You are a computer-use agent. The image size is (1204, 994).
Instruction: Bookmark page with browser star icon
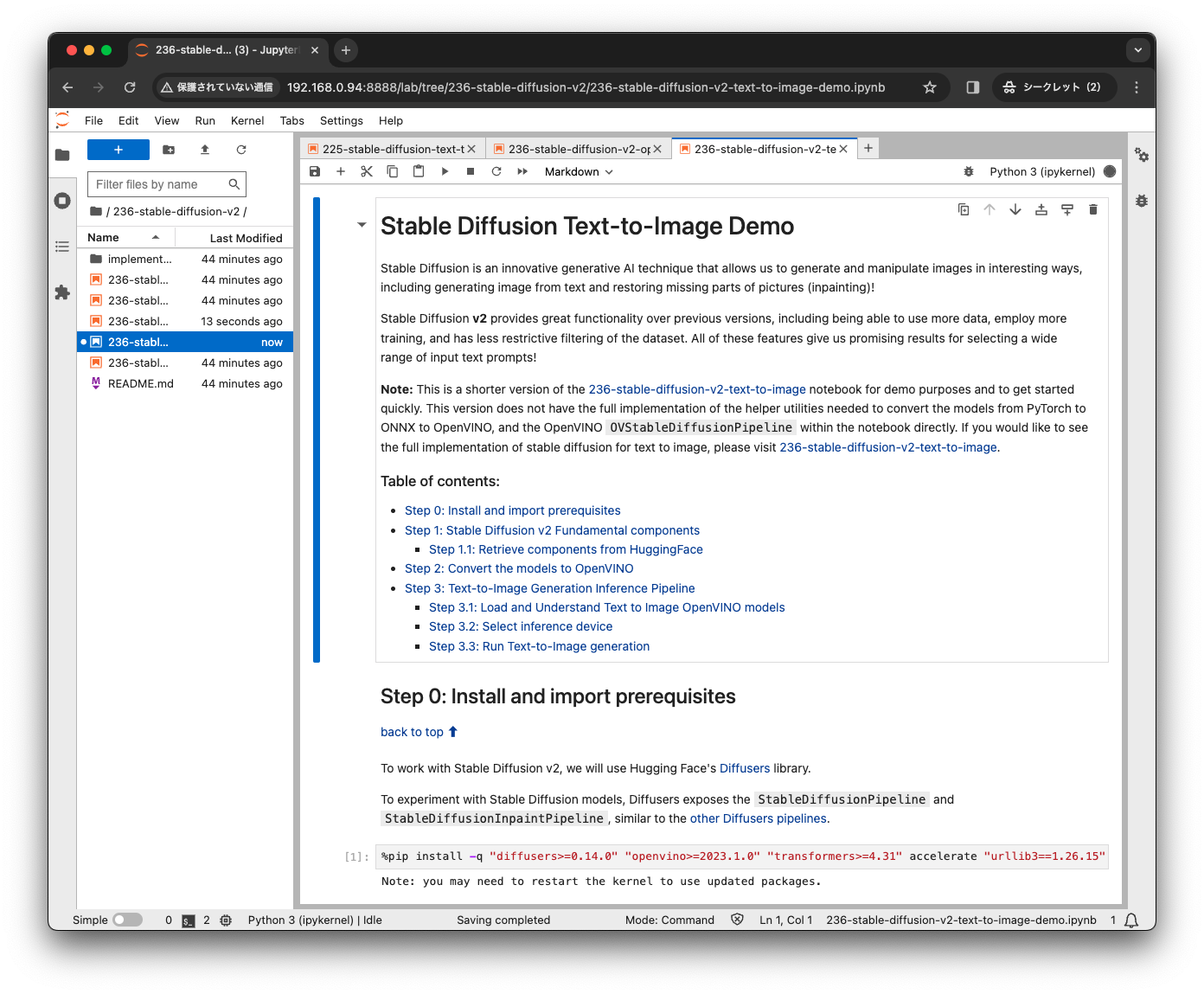930,87
